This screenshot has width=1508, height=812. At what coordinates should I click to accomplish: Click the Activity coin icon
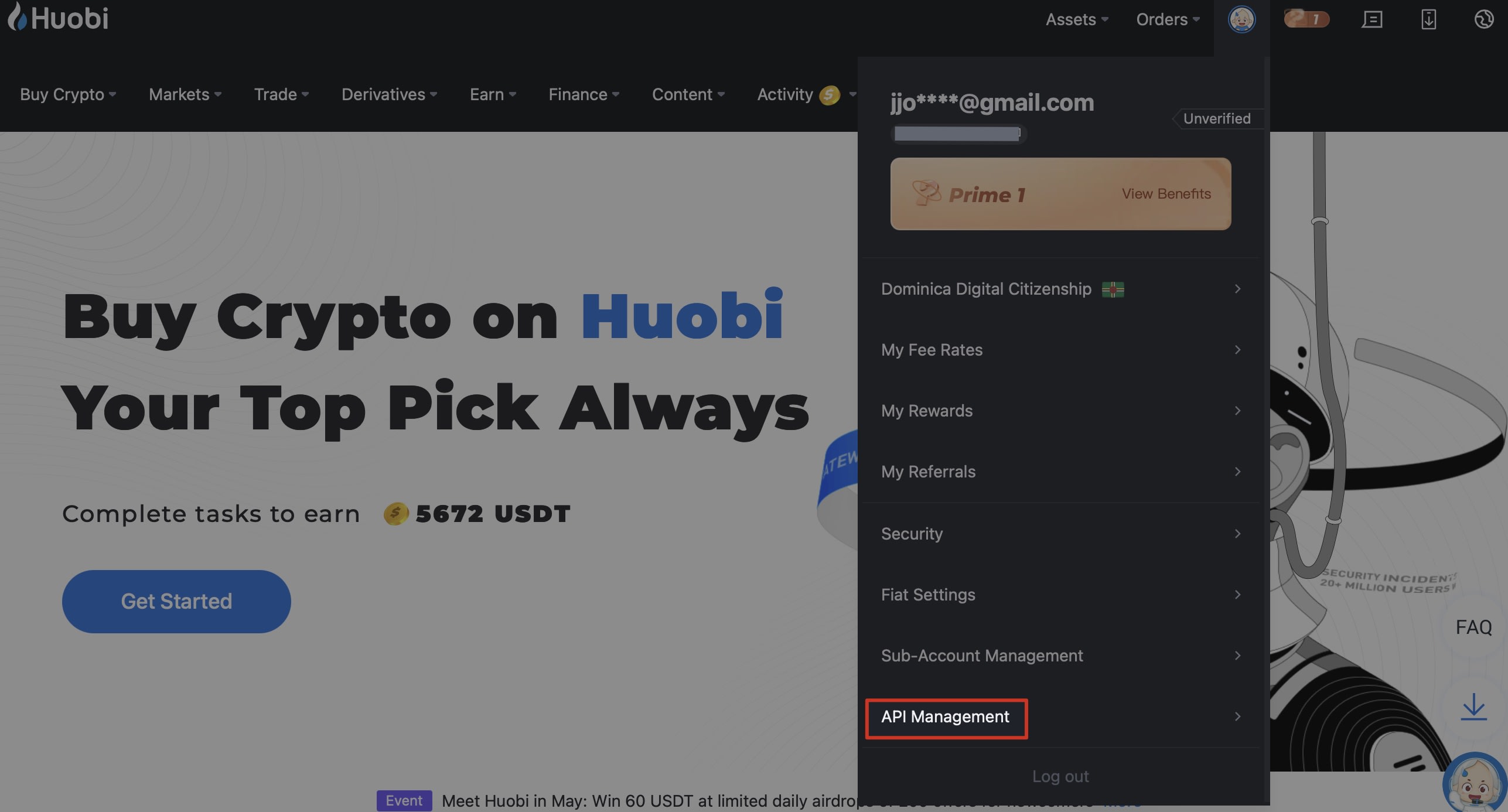click(x=830, y=95)
